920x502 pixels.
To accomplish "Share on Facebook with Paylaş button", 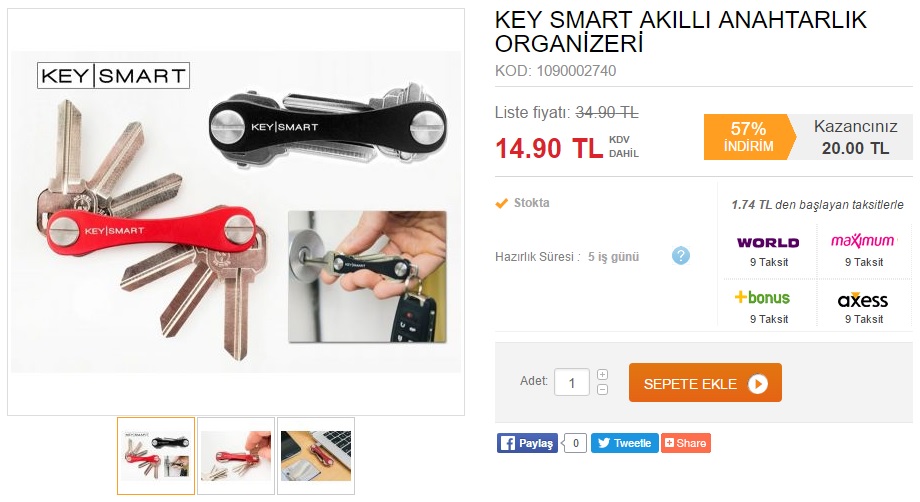I will [x=527, y=443].
